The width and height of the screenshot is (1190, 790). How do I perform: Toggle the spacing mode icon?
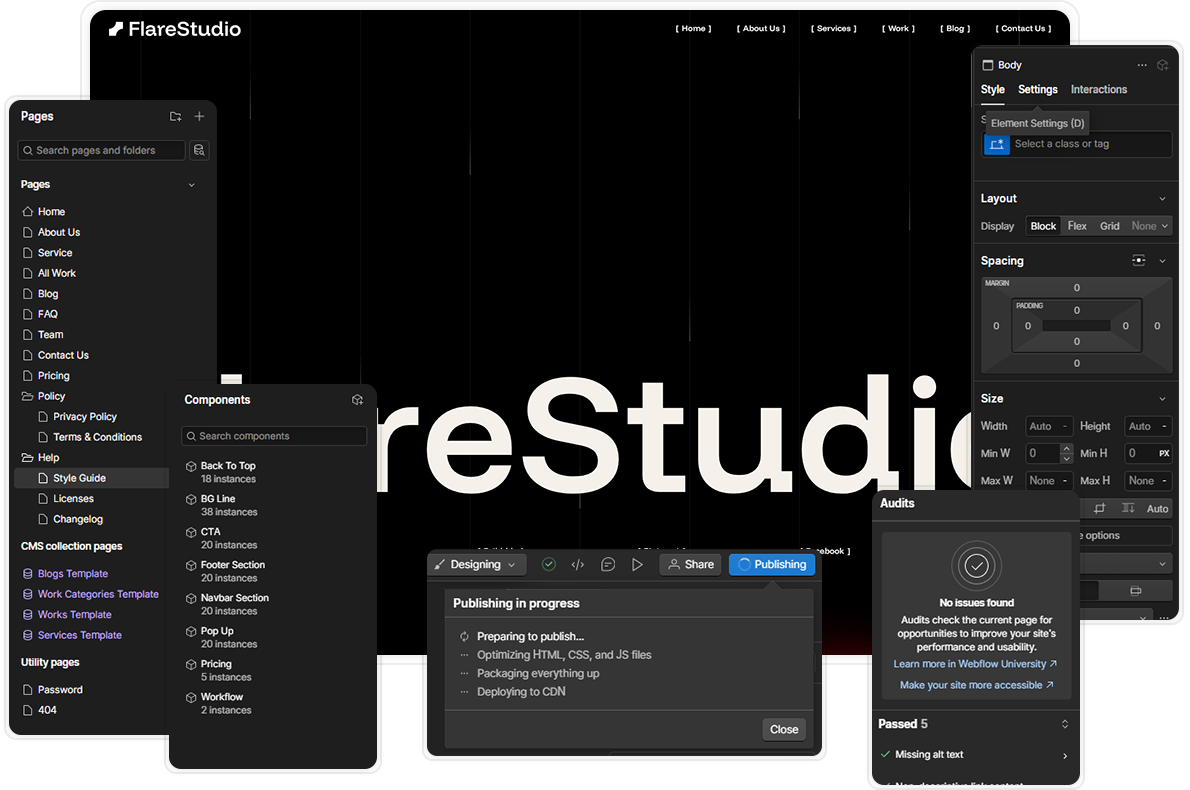1138,260
